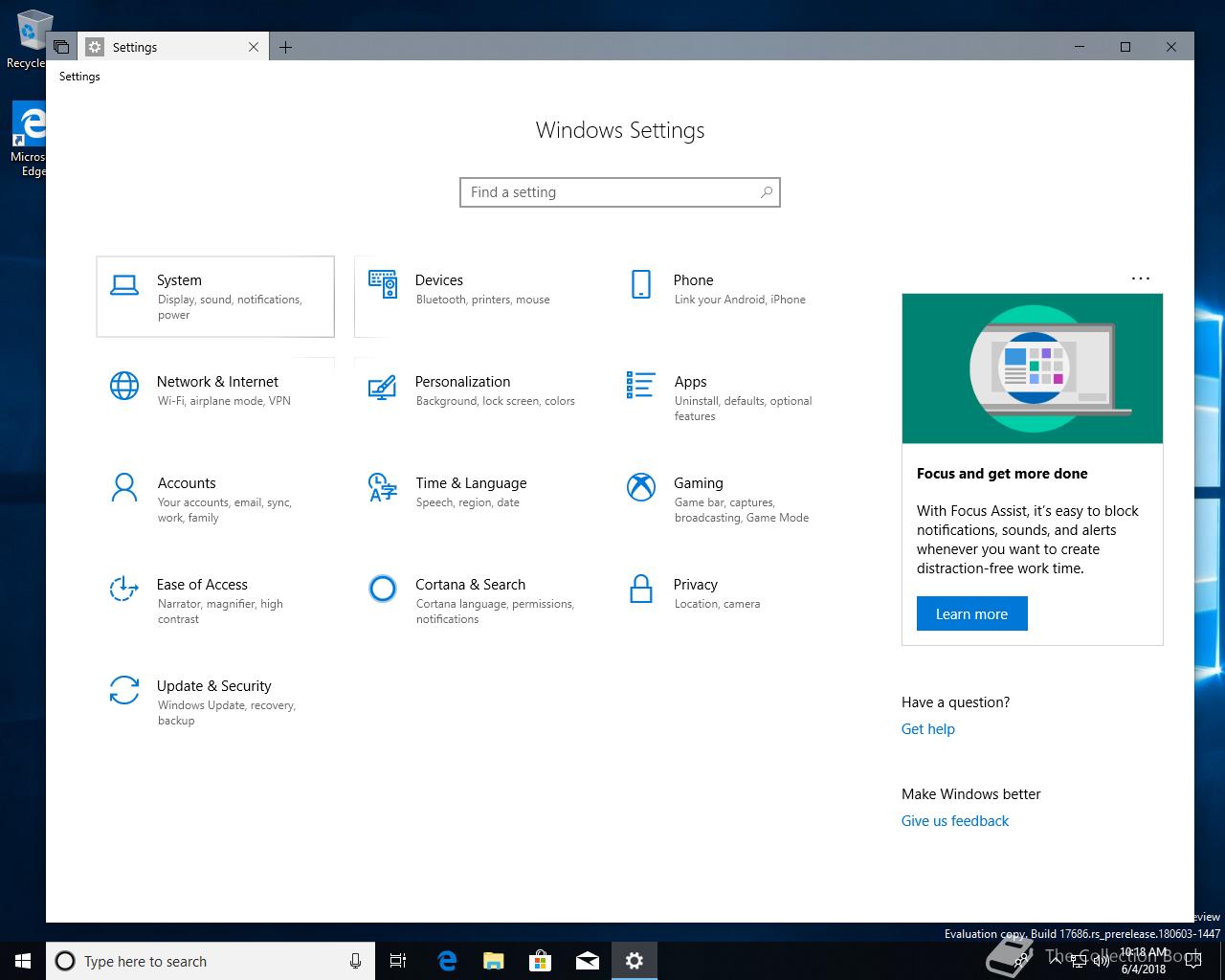
Task: Click the Ease of Access title
Action: 203,585
